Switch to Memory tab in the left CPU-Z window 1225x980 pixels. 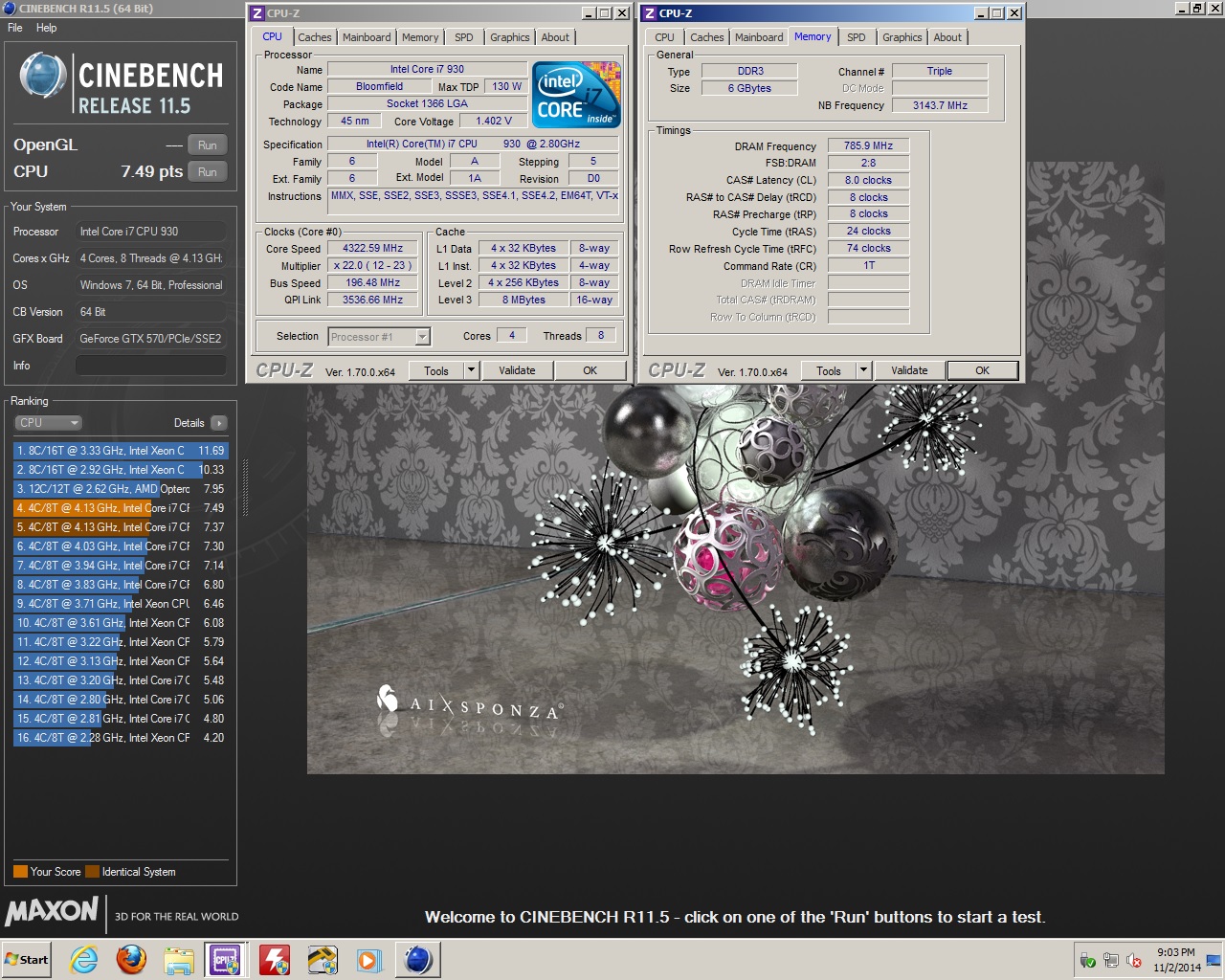point(420,37)
